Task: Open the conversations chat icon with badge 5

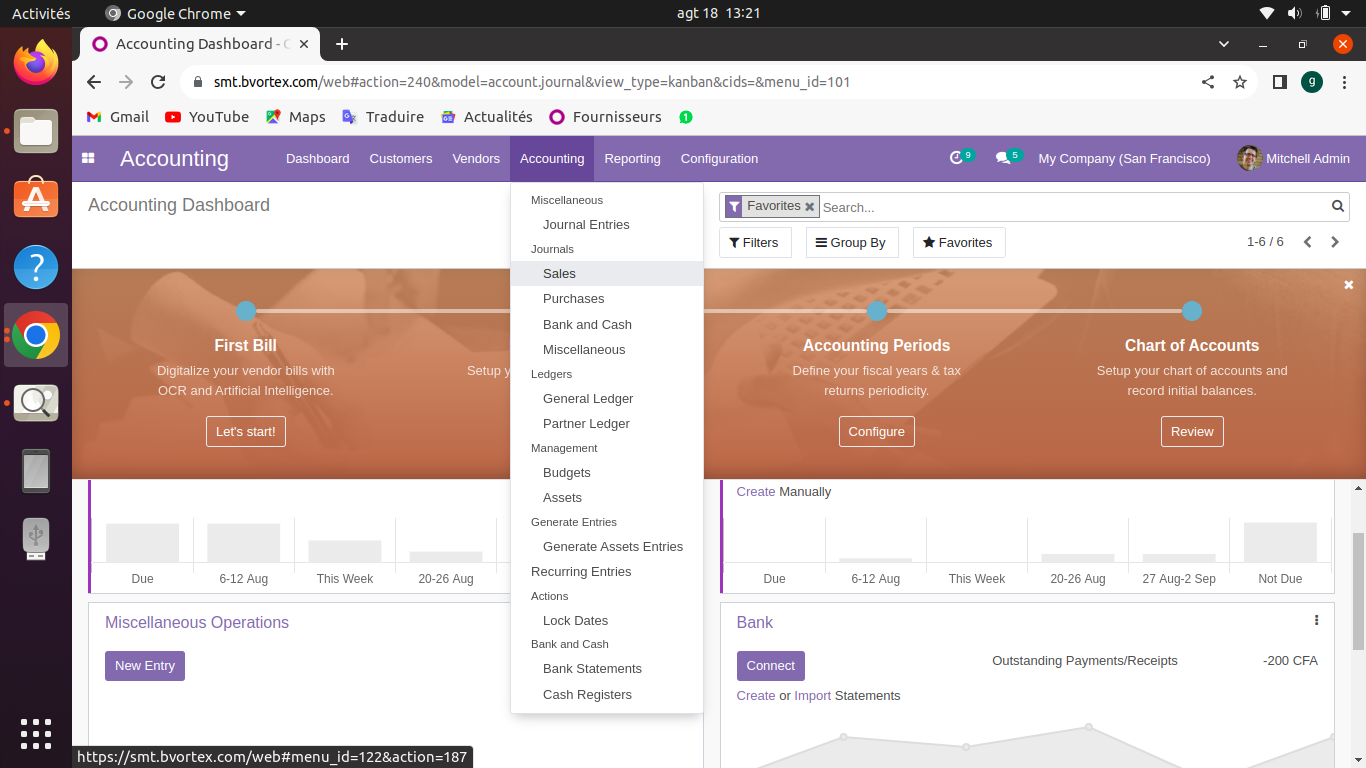Action: click(1003, 158)
